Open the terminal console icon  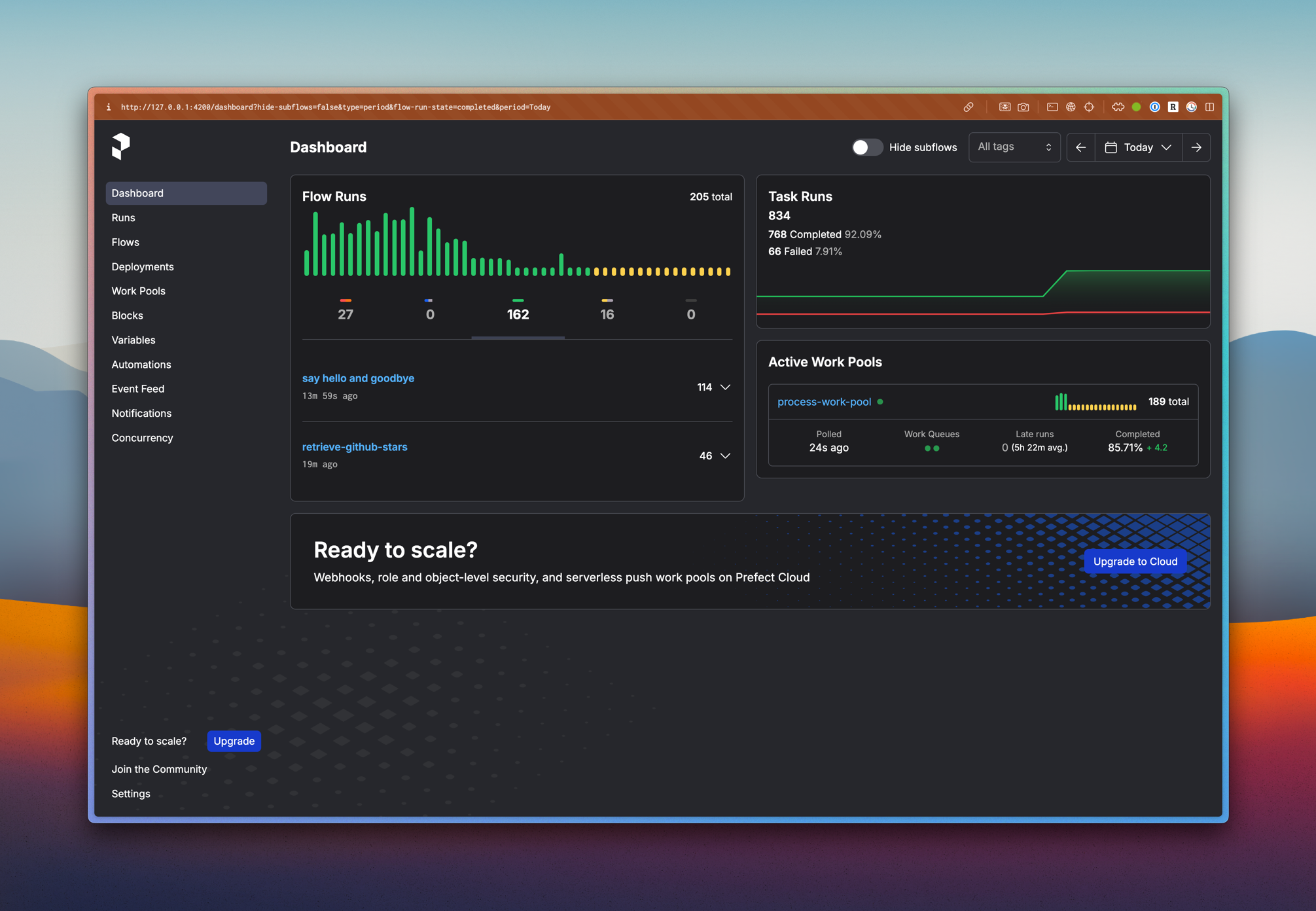pyautogui.click(x=1052, y=107)
